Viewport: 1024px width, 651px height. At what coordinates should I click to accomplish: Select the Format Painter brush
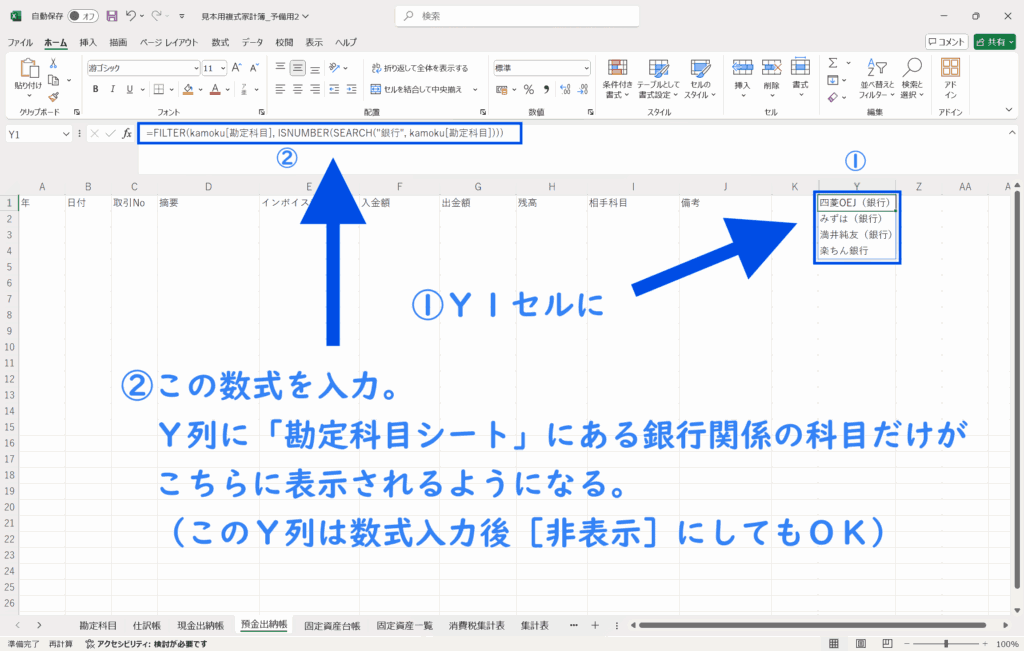(54, 97)
